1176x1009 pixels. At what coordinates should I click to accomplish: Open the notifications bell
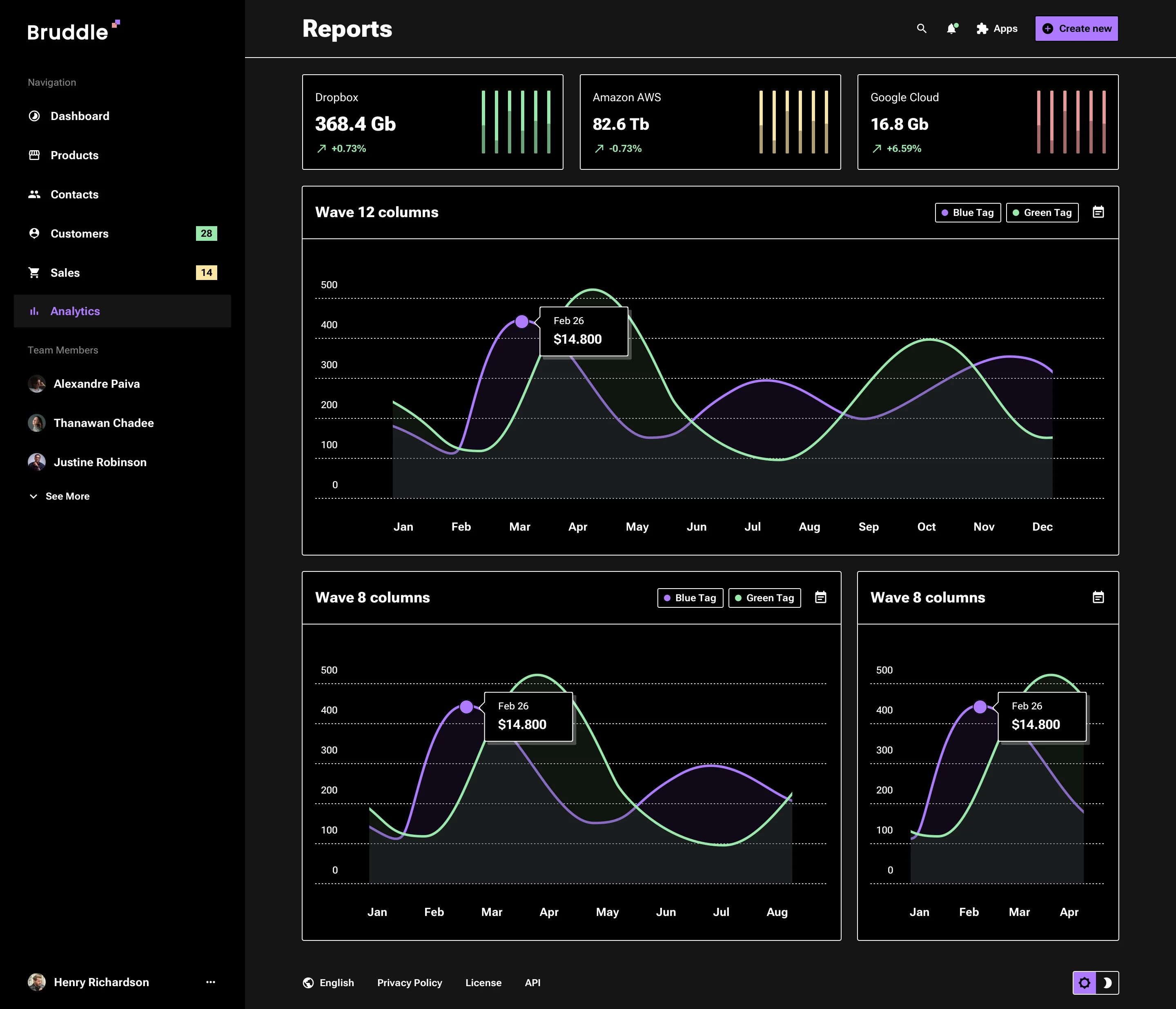[x=951, y=29]
